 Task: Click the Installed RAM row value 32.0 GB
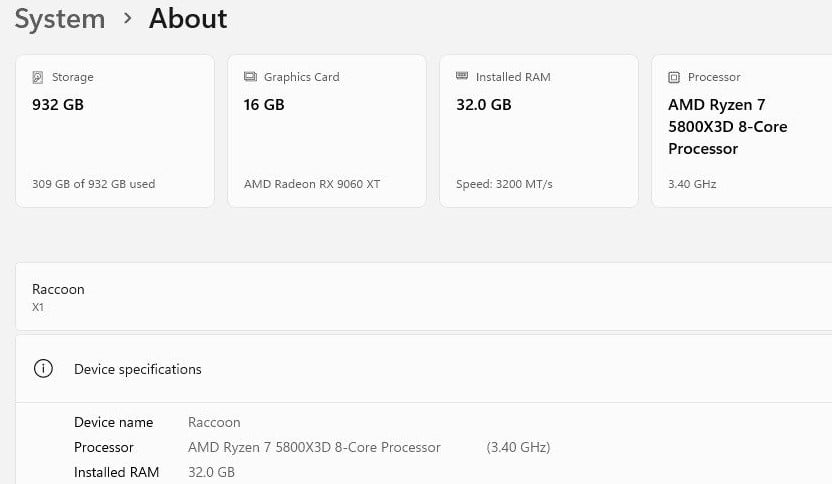pyautogui.click(x=211, y=472)
